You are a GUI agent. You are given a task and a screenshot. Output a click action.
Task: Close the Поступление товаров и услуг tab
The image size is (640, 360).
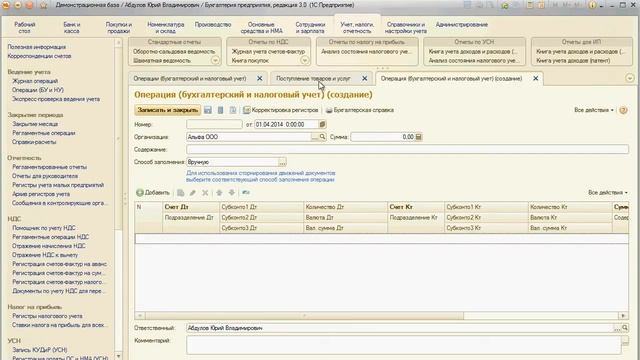364,78
